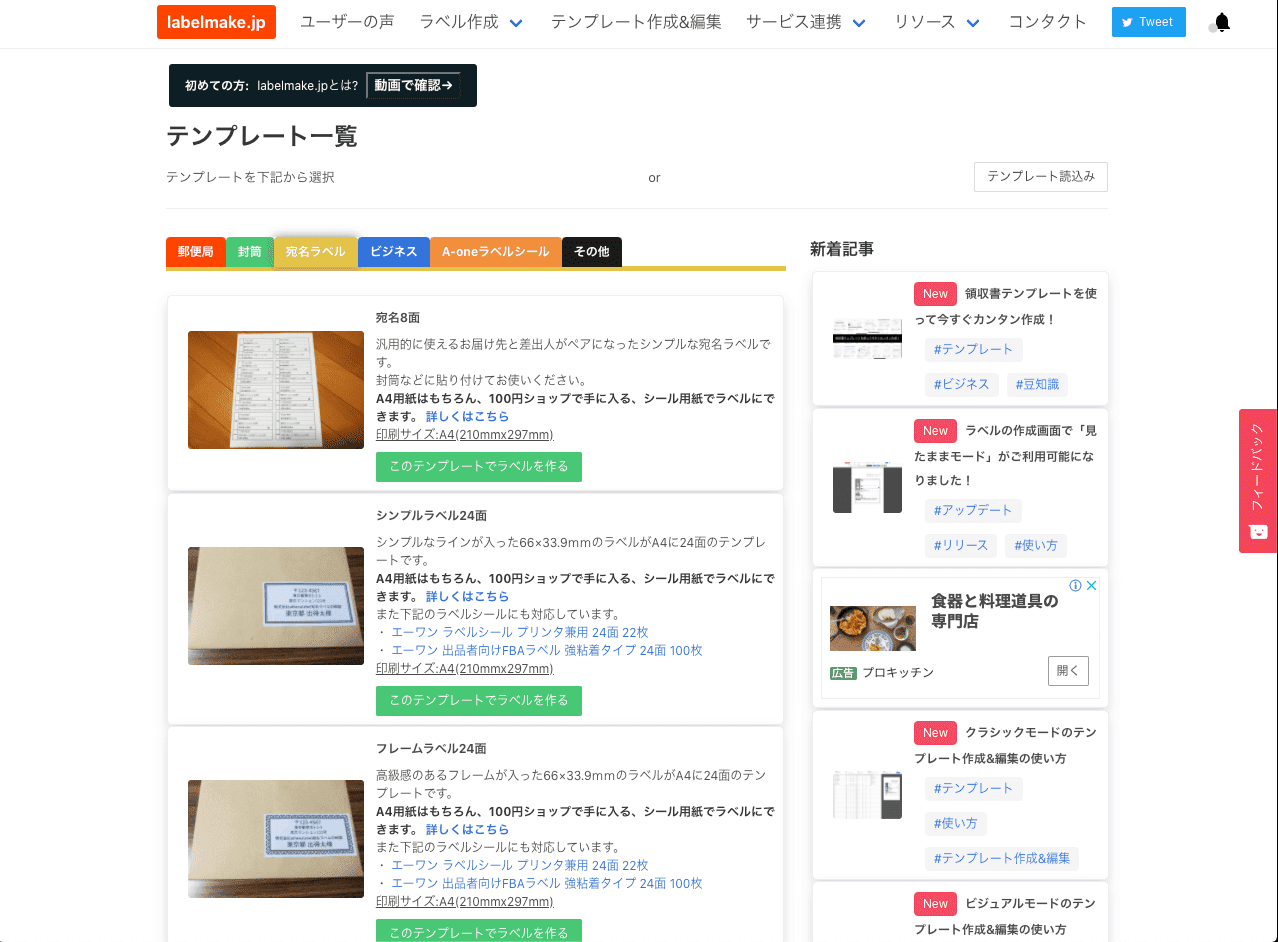This screenshot has height=942, width=1278.
Task: Click the labelmake.jp logo
Action: tap(216, 21)
